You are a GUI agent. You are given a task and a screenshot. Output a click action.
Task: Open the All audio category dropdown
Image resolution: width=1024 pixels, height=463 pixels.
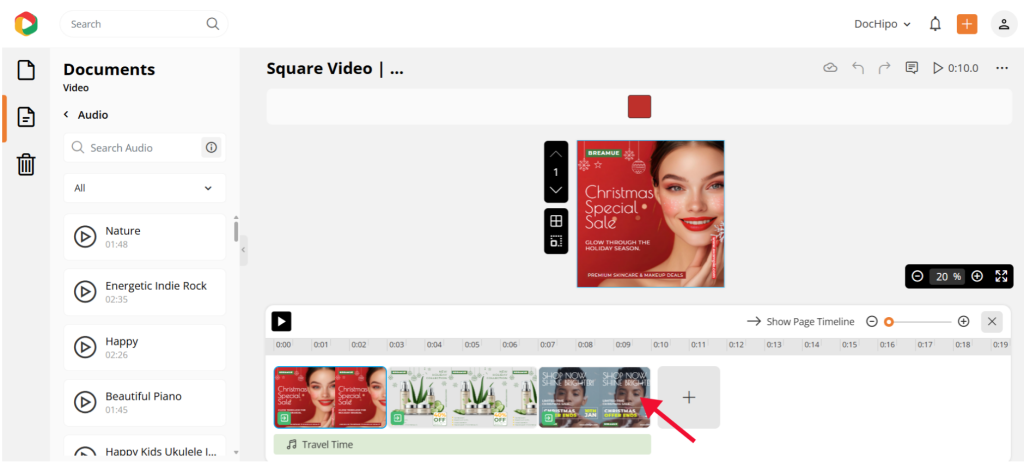(x=144, y=188)
